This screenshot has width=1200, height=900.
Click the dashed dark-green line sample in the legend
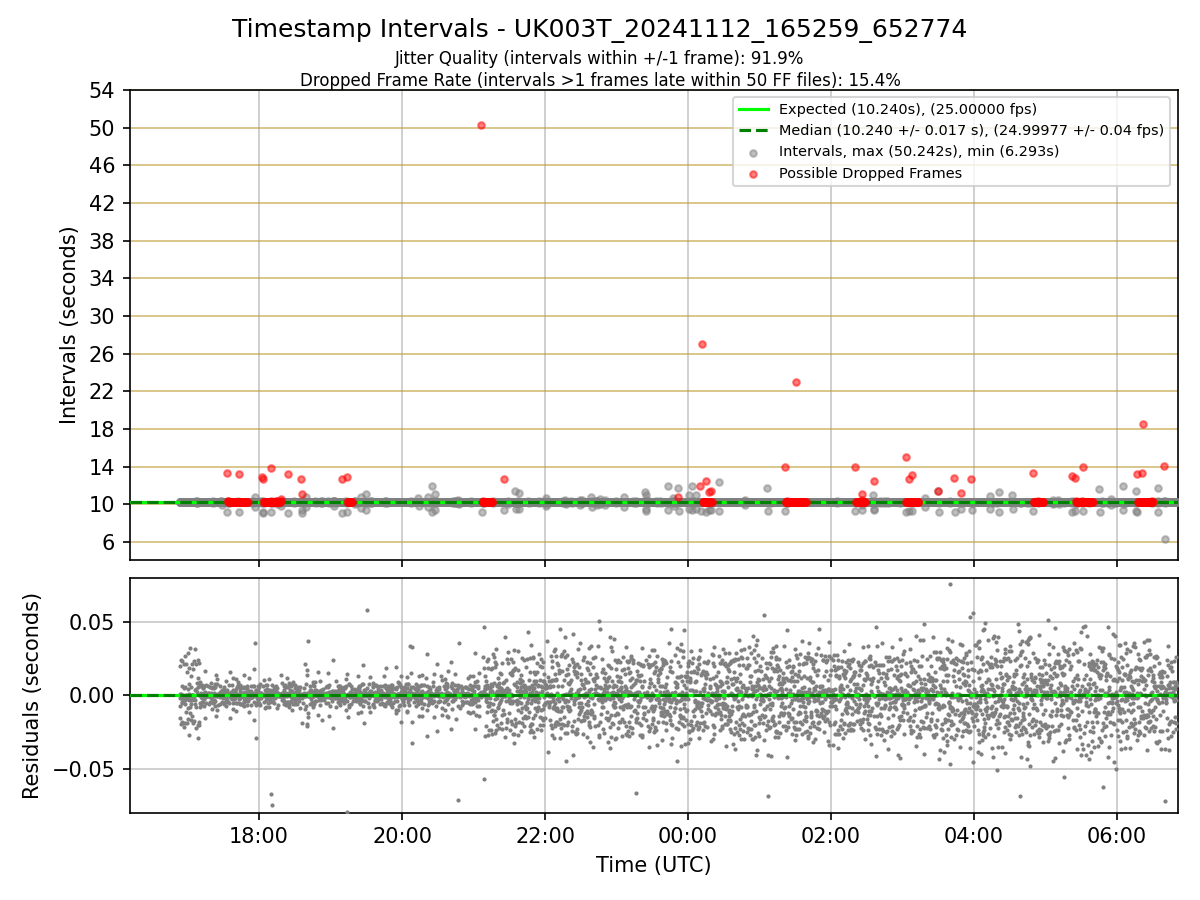pyautogui.click(x=754, y=130)
